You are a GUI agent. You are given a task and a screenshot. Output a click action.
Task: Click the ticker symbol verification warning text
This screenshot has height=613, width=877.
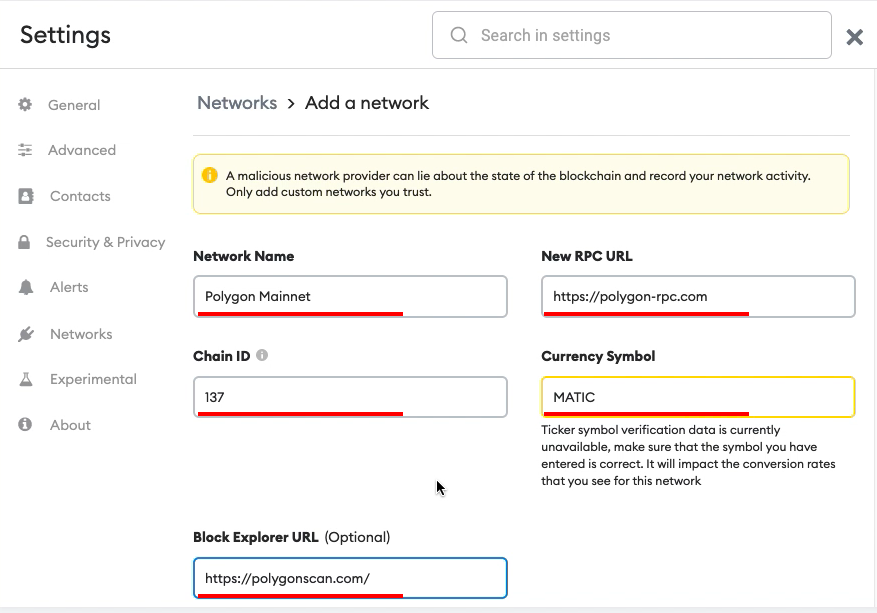[x=688, y=455]
